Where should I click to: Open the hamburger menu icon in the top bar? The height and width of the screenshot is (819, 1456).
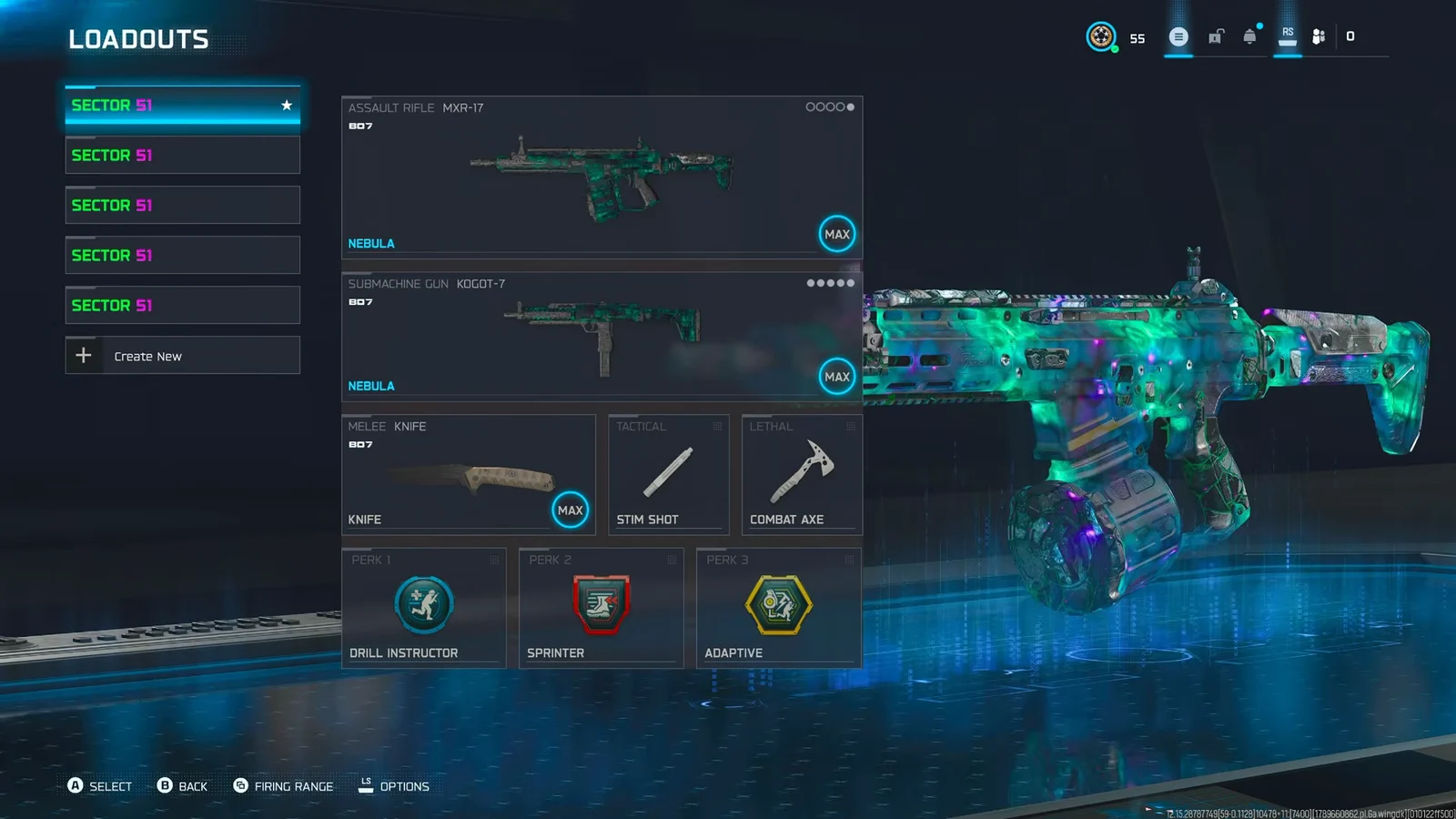1178,36
